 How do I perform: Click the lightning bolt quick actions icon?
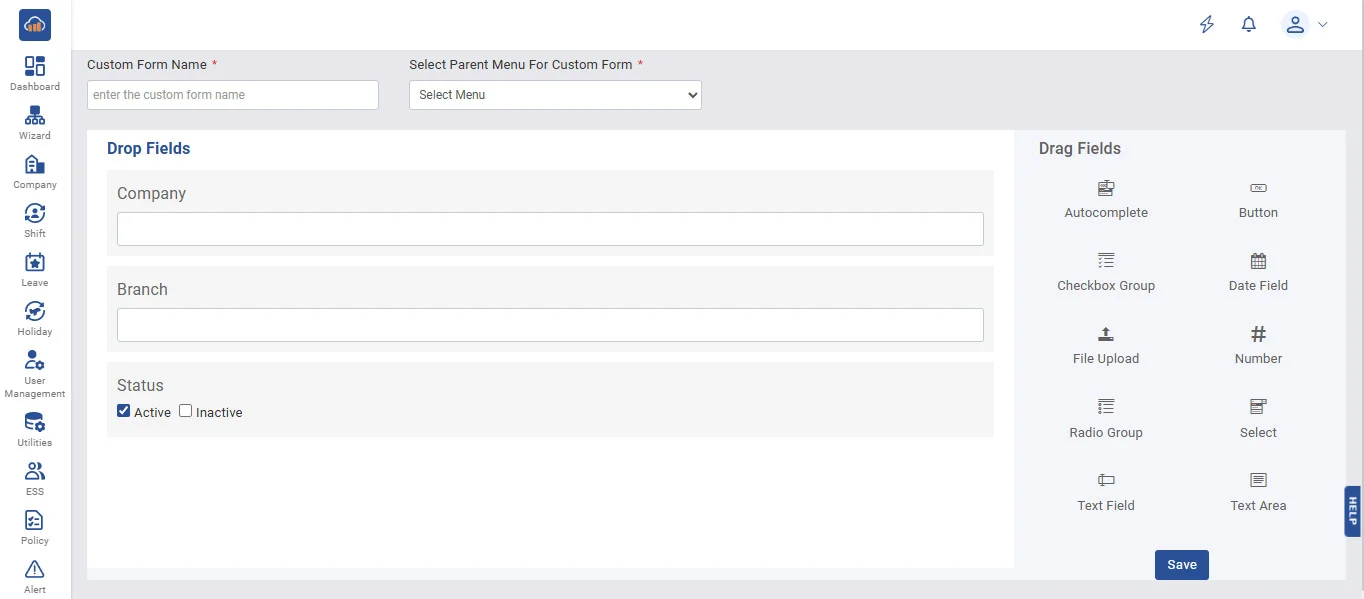1207,25
